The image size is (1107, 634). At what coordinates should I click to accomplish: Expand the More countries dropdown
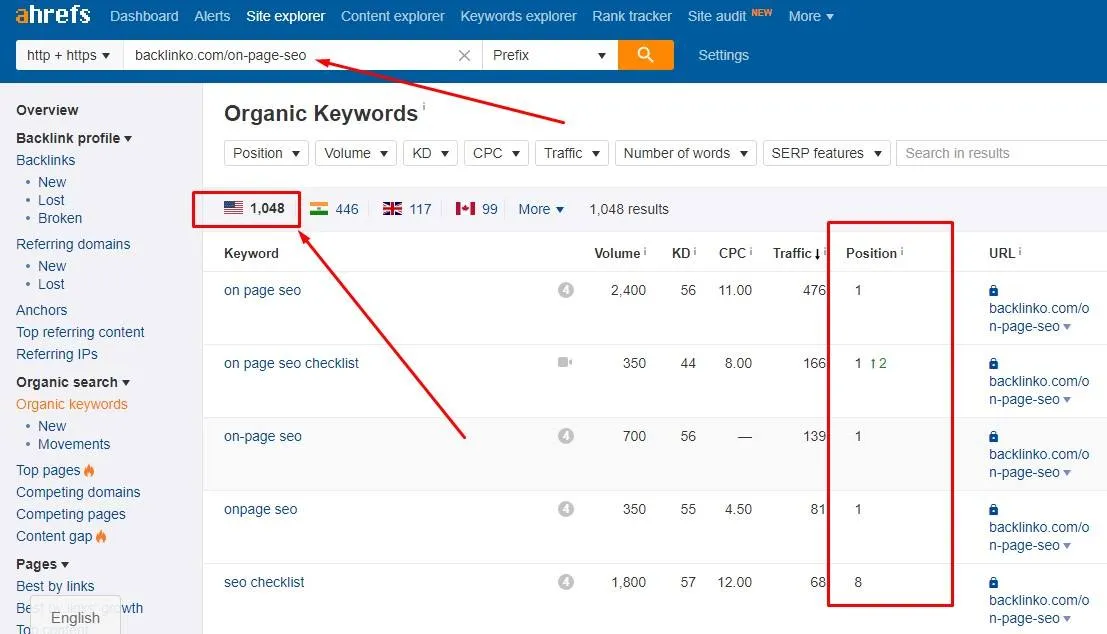(x=541, y=209)
